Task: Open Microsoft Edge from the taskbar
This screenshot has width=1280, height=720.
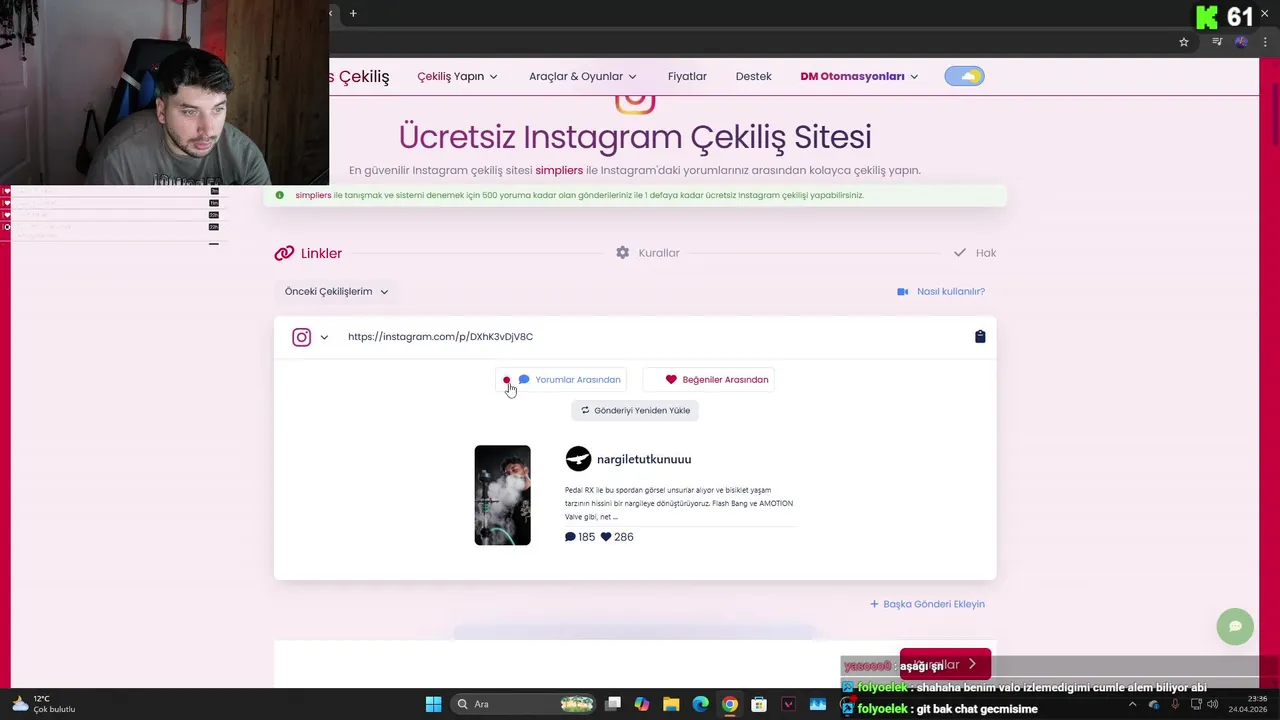Action: click(x=701, y=704)
